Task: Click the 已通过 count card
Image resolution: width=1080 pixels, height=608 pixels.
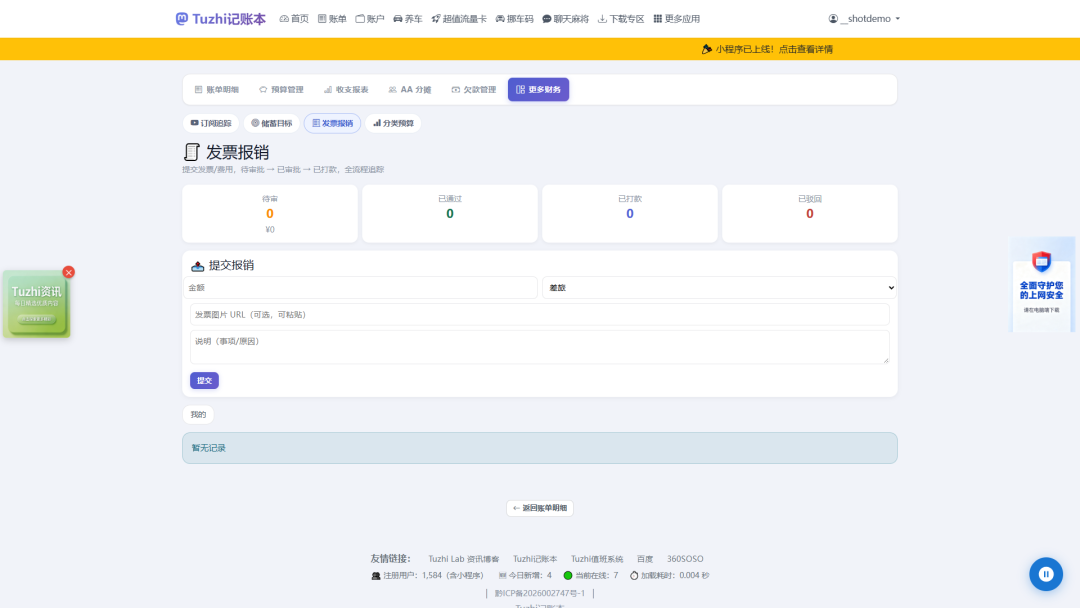Action: coord(450,213)
